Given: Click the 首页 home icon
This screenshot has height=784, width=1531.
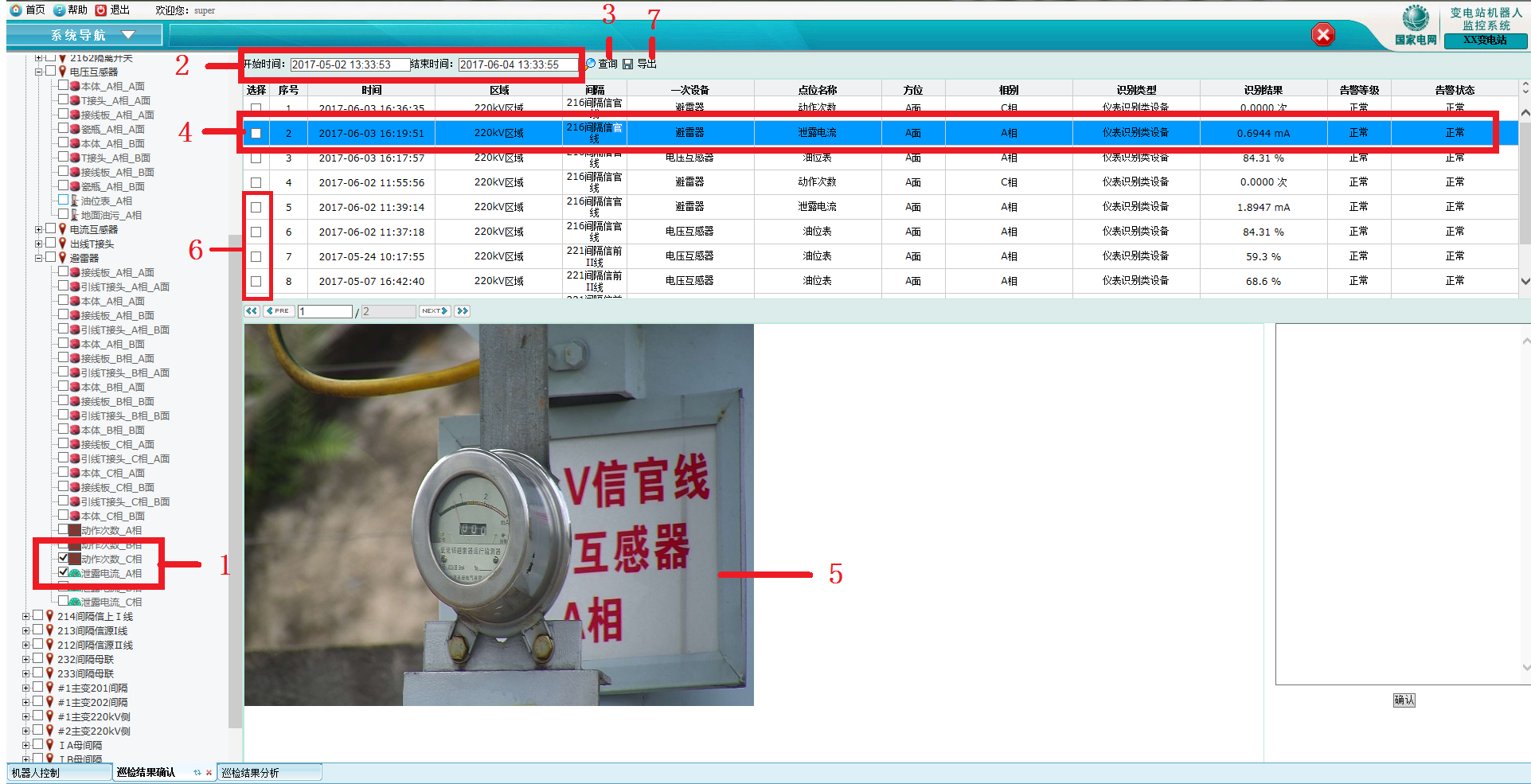Looking at the screenshot, I should (16, 10).
